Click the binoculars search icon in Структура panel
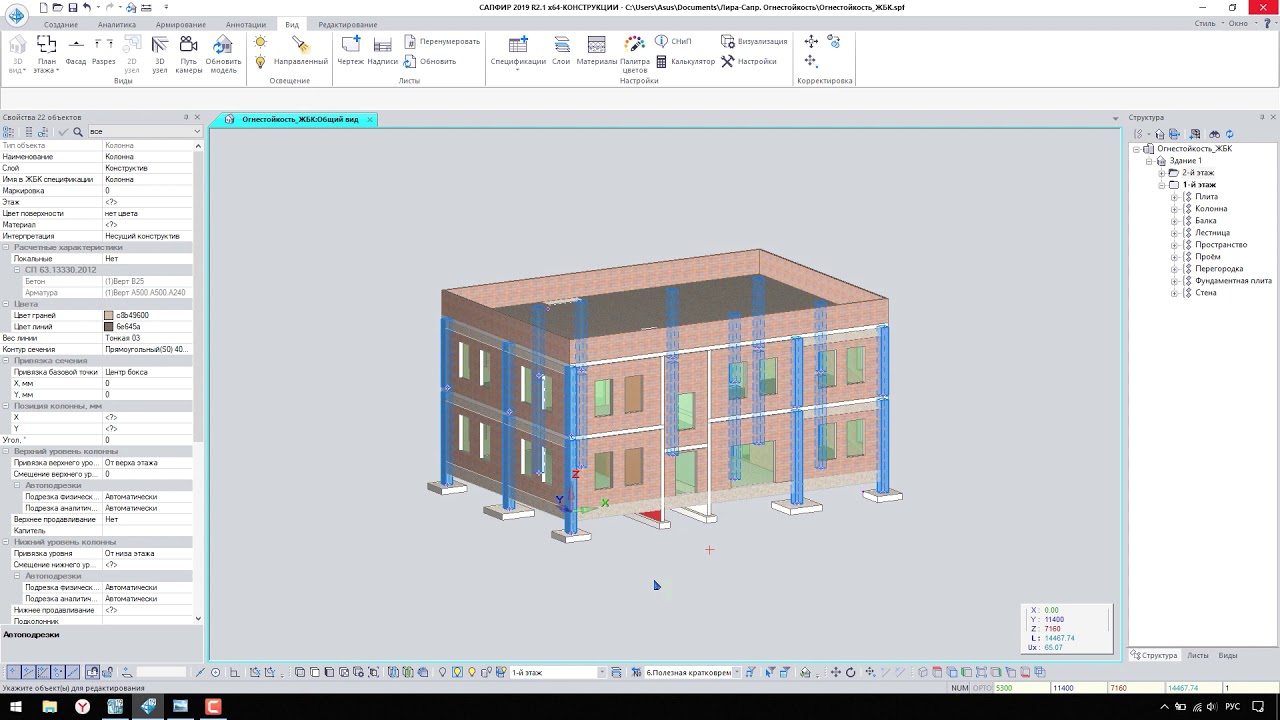Screen dimensions: 1280x720 [1214, 134]
